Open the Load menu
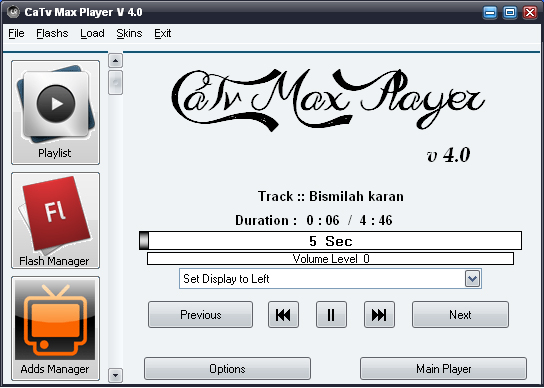544x388 pixels. click(x=92, y=33)
